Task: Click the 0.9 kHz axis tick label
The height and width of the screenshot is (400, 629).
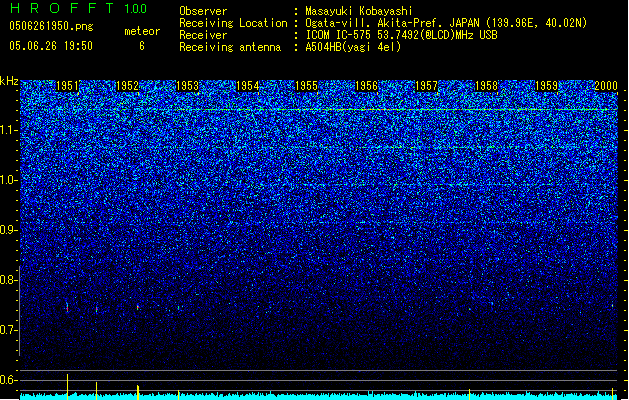Action: (9, 230)
